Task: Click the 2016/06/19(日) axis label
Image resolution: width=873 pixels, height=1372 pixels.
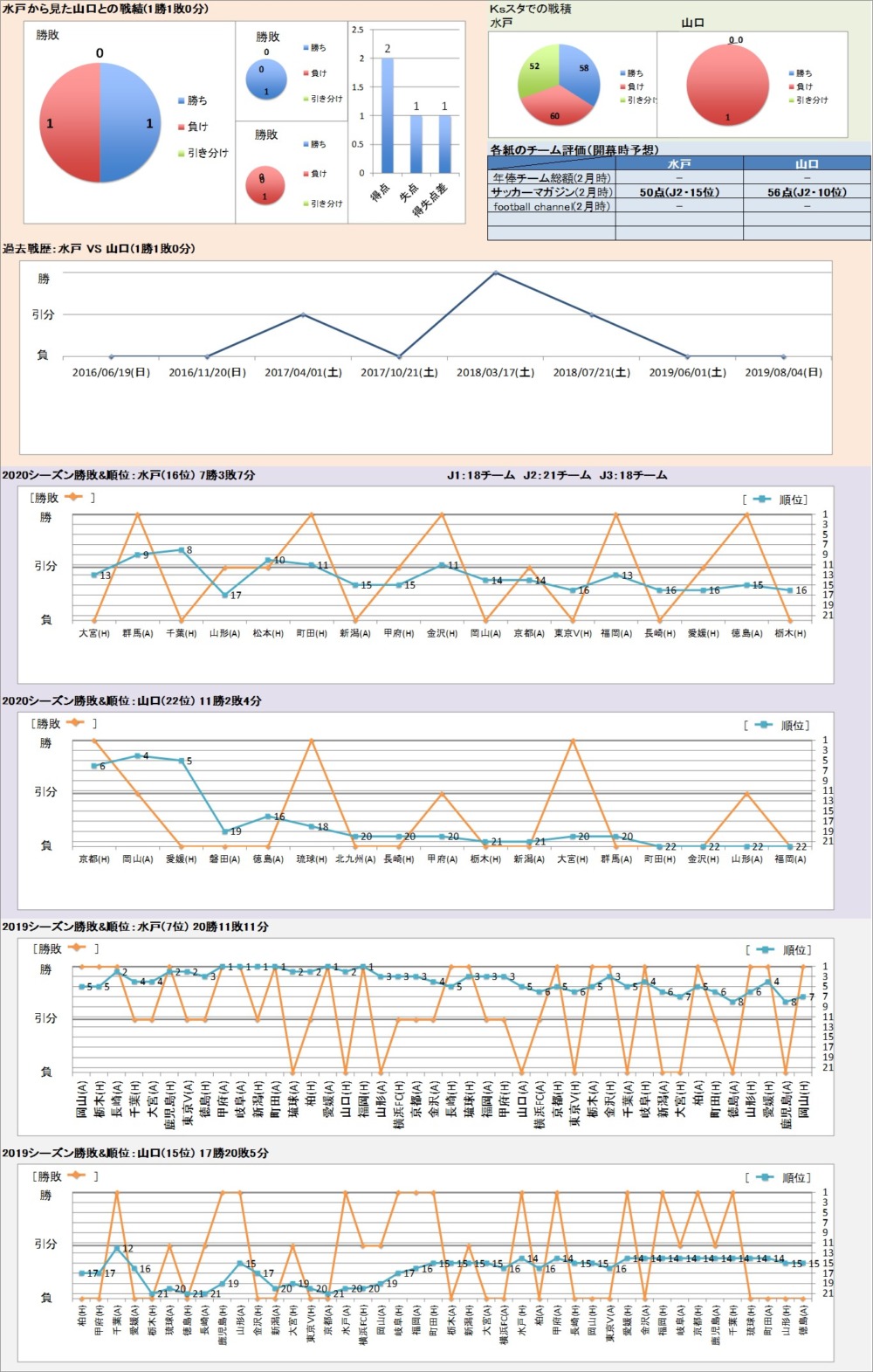Action: pos(111,372)
